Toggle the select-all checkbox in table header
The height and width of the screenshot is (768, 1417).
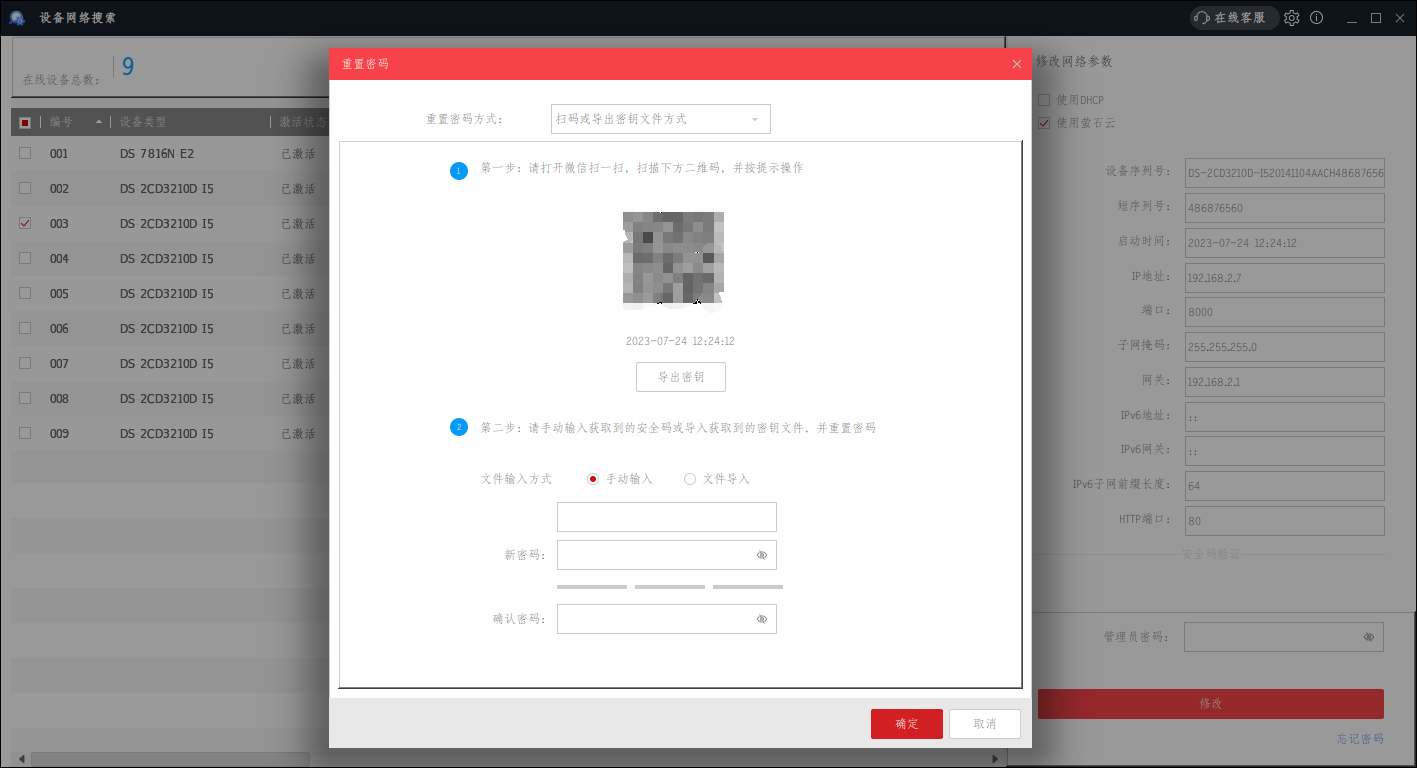coord(25,122)
